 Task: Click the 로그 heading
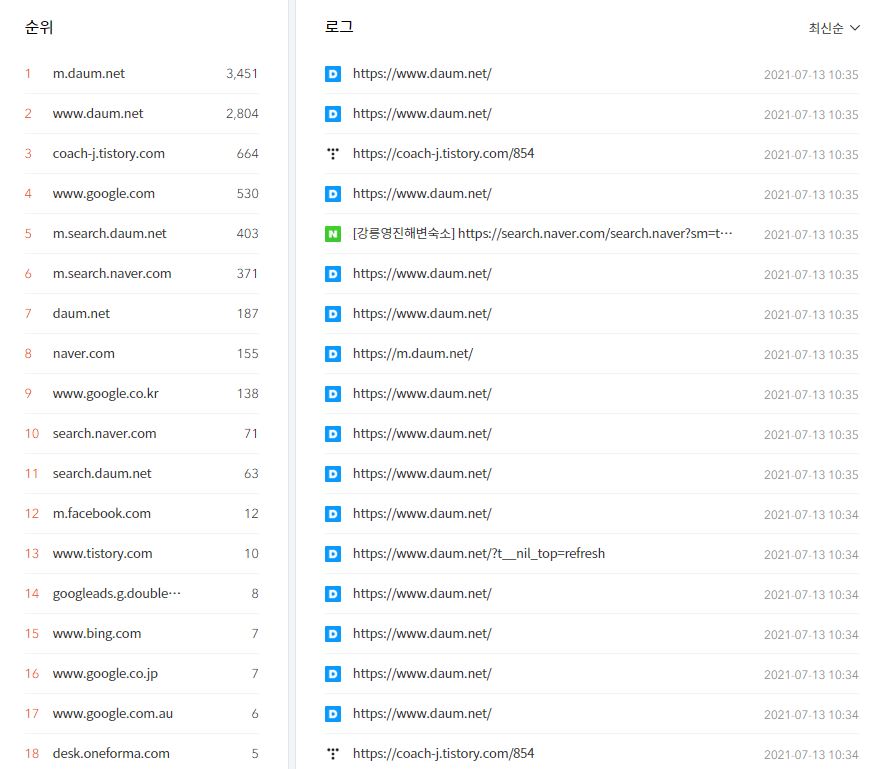pyautogui.click(x=339, y=27)
